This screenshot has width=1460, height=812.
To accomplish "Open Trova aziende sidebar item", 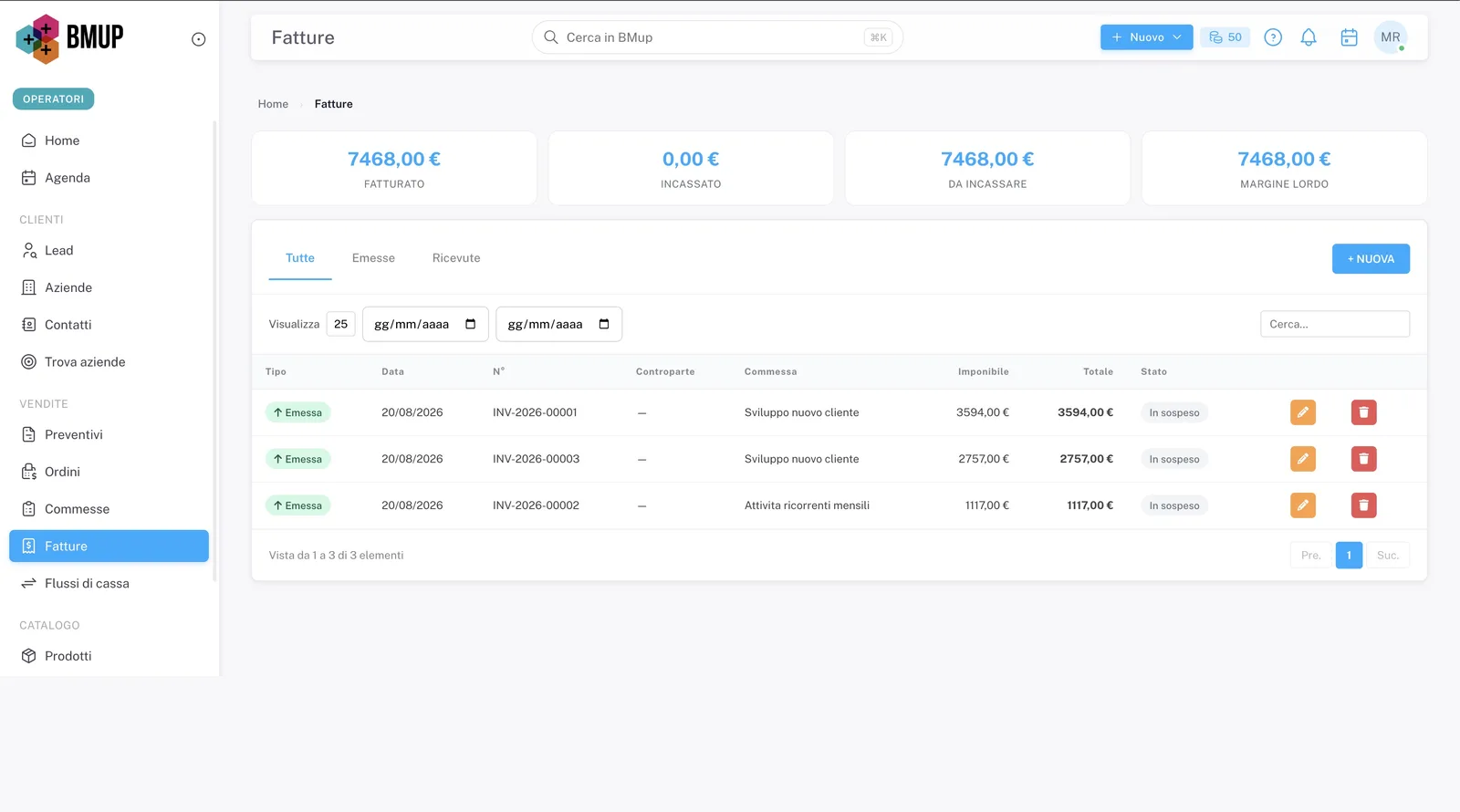I will (x=109, y=362).
